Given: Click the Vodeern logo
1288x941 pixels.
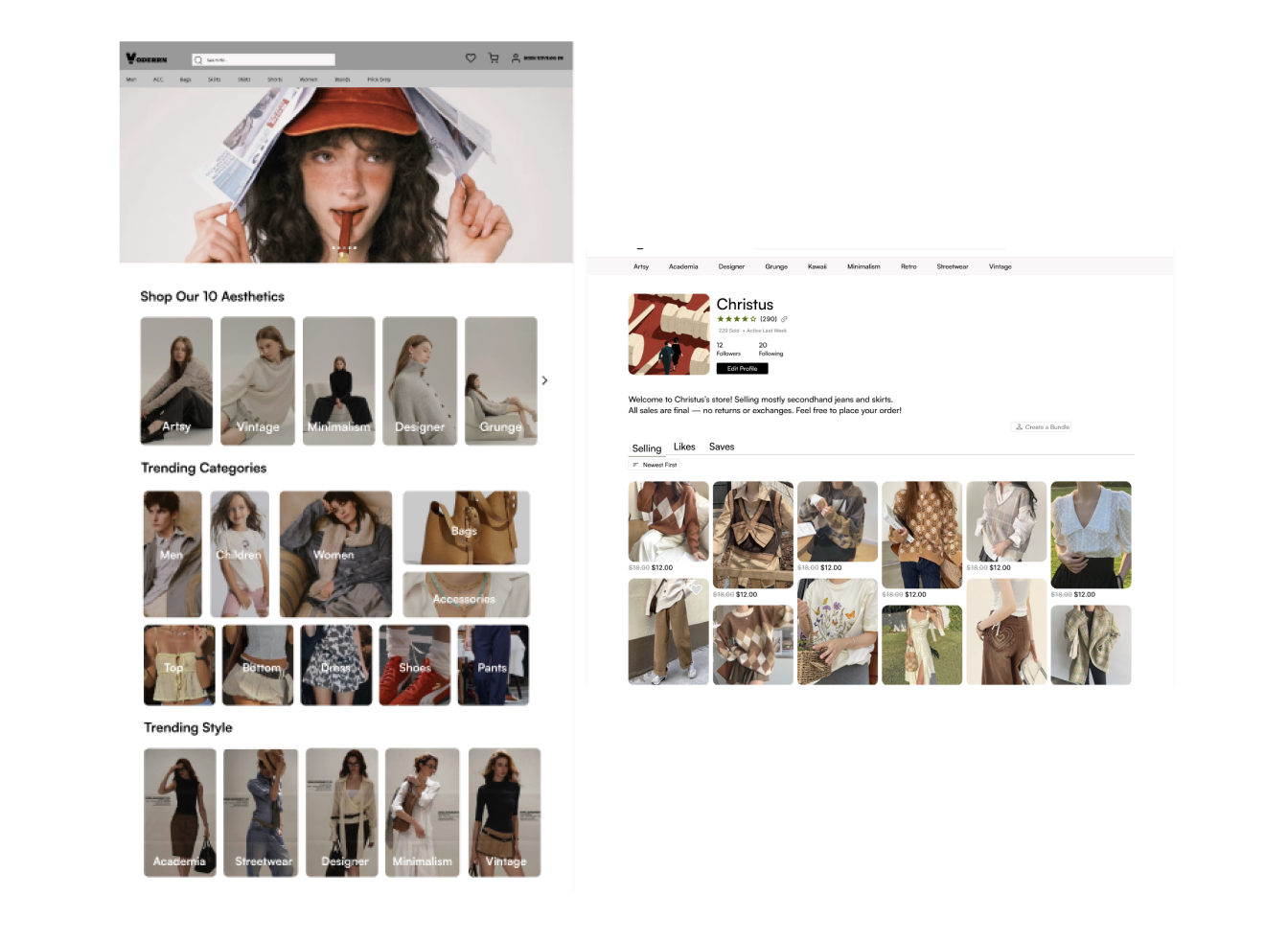Looking at the screenshot, I should point(146,58).
